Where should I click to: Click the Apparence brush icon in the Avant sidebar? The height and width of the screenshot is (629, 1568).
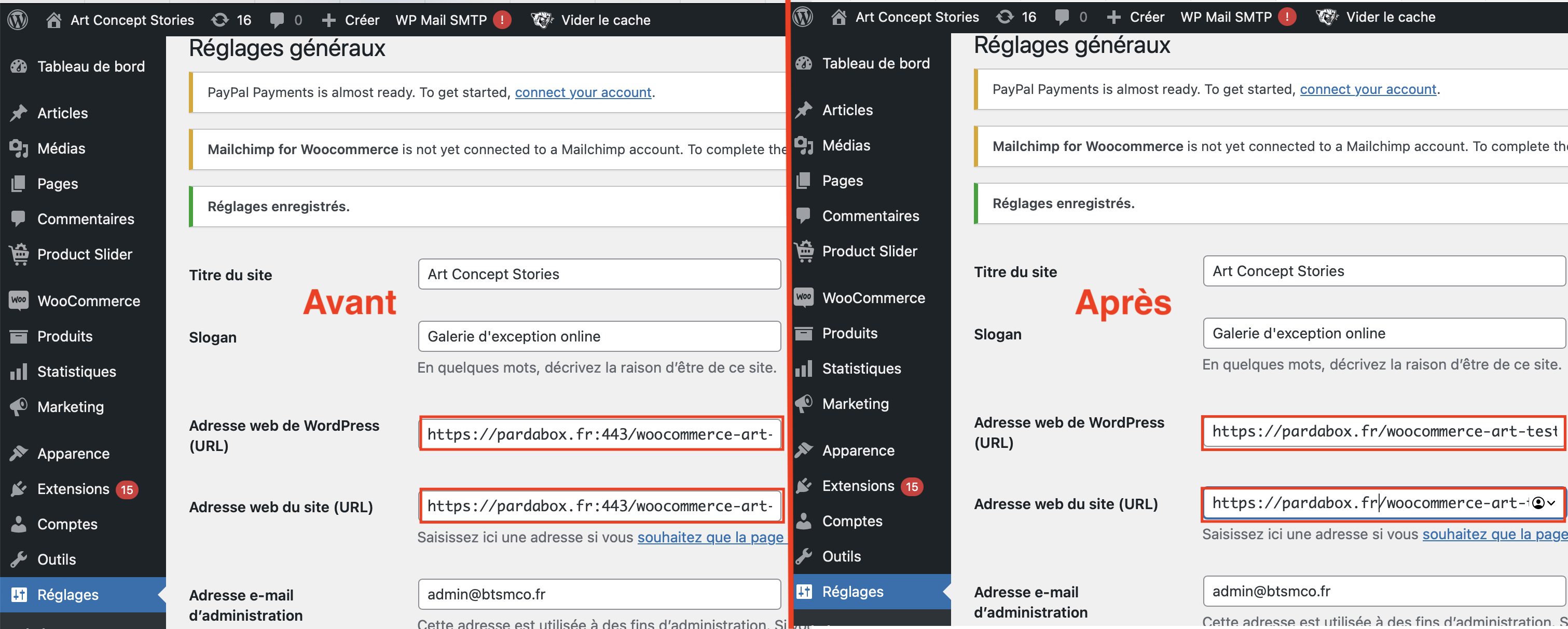(19, 453)
